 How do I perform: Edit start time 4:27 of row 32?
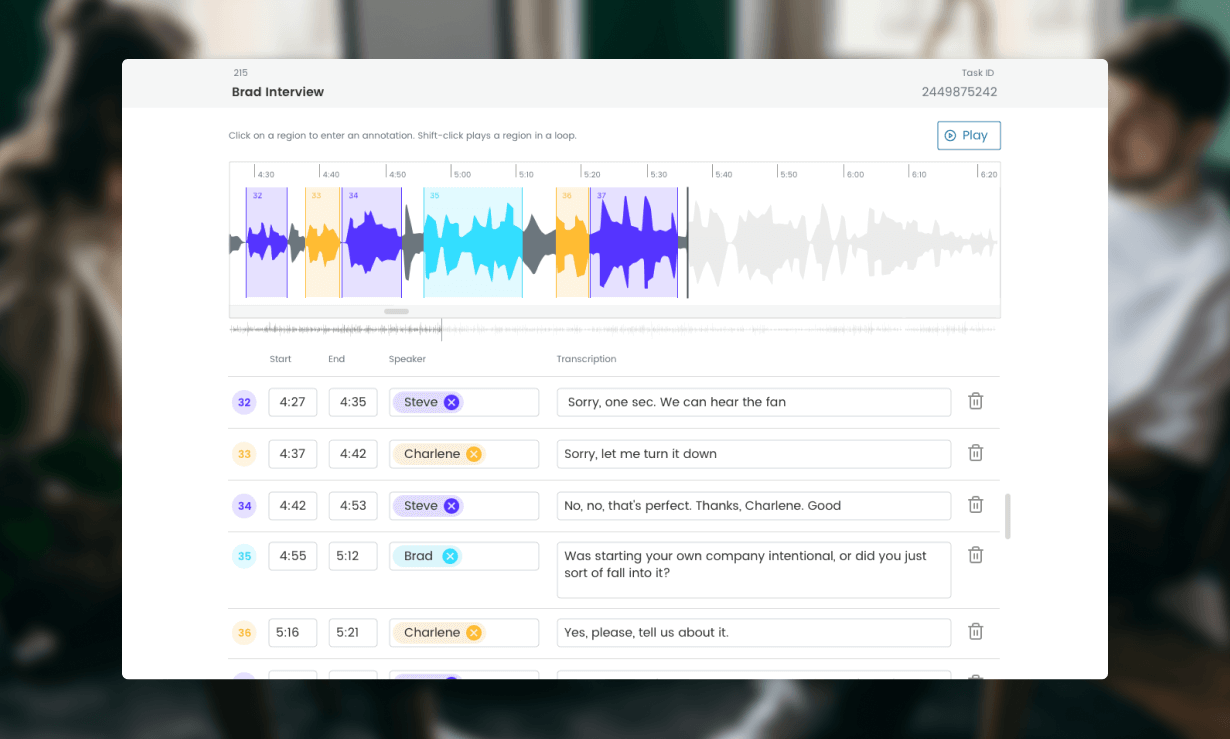click(293, 402)
